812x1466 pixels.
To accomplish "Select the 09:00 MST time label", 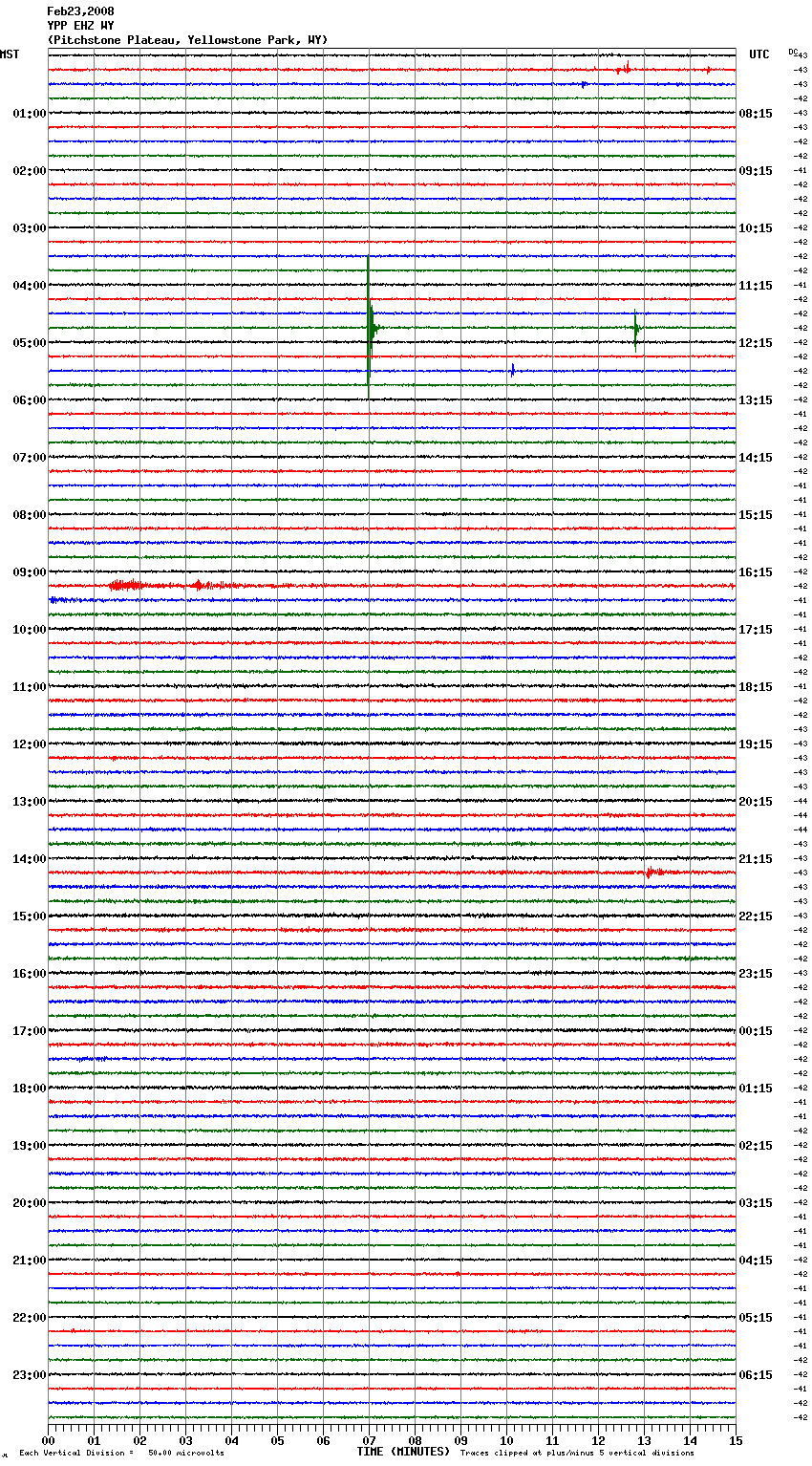I will tap(29, 572).
